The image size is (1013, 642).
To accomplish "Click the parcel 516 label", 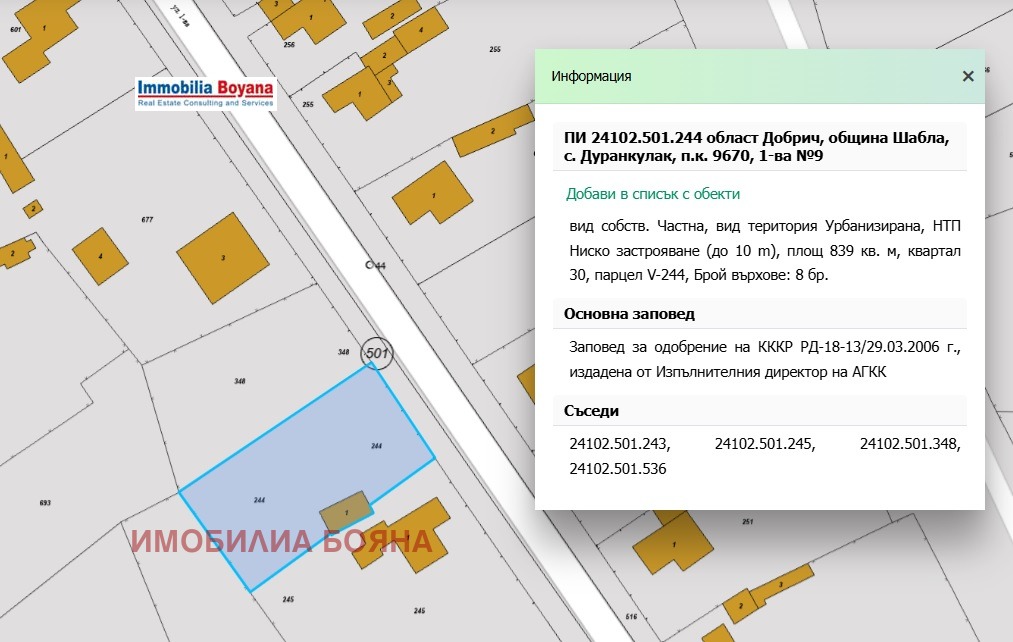I will click(x=630, y=618).
